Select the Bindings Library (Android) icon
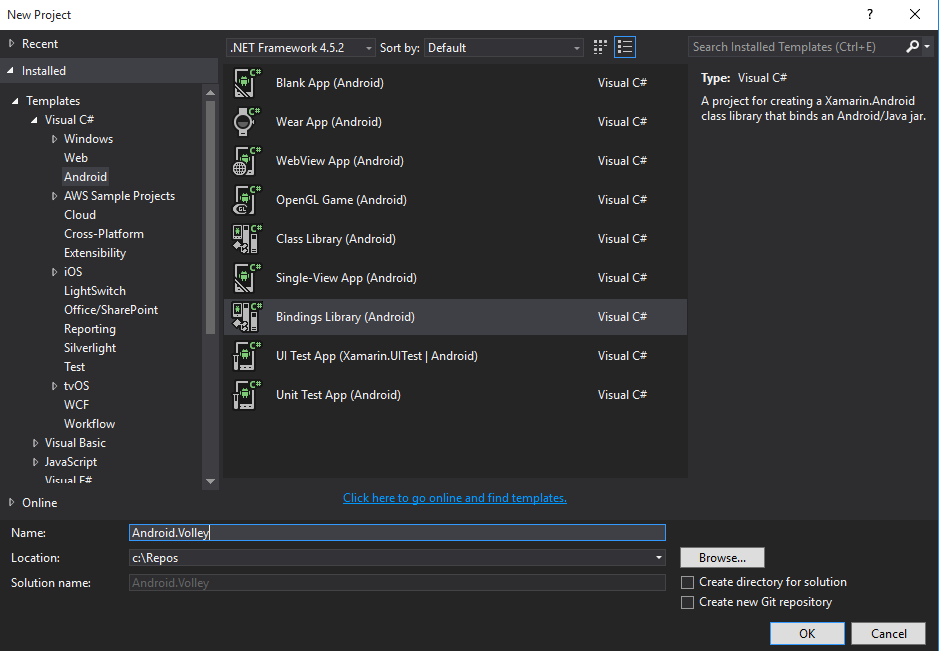Screen dimensions: 939x651 [247, 316]
